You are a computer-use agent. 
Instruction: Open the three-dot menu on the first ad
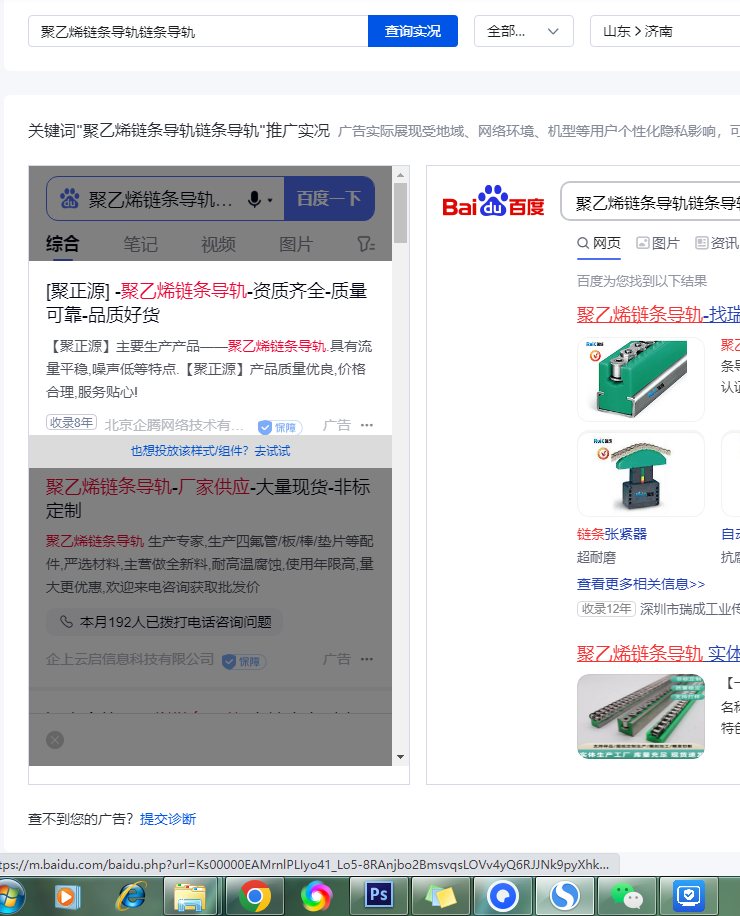[x=367, y=425]
